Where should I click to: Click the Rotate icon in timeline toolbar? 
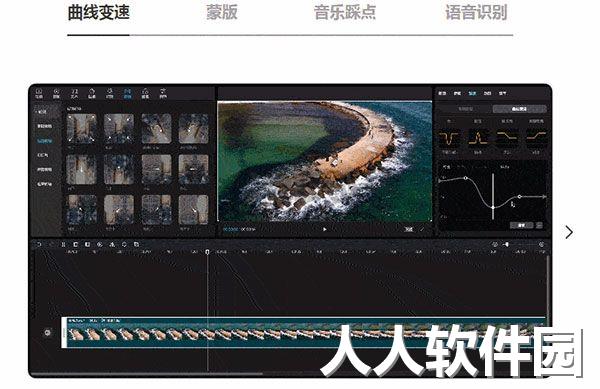pos(124,244)
